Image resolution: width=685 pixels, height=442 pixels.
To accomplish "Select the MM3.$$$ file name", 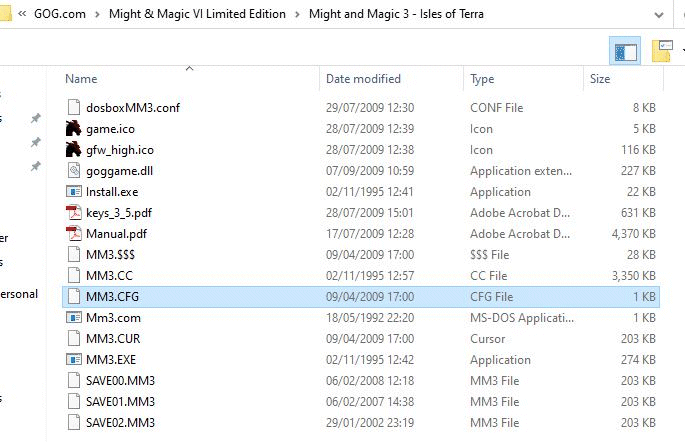I will (x=111, y=254).
